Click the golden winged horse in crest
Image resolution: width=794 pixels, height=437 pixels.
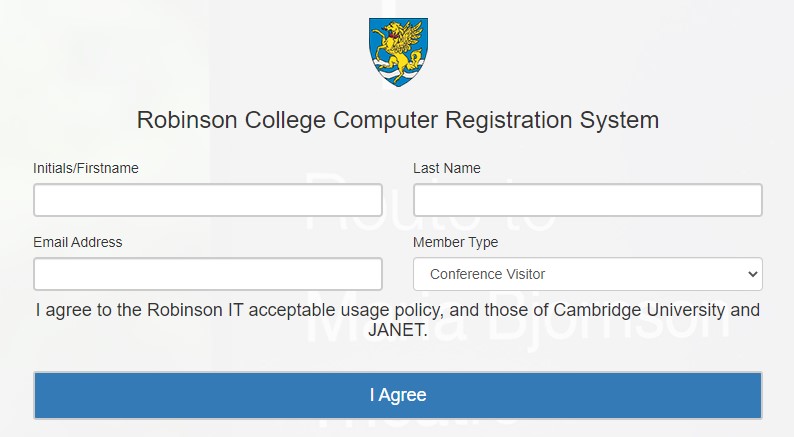pyautogui.click(x=398, y=51)
